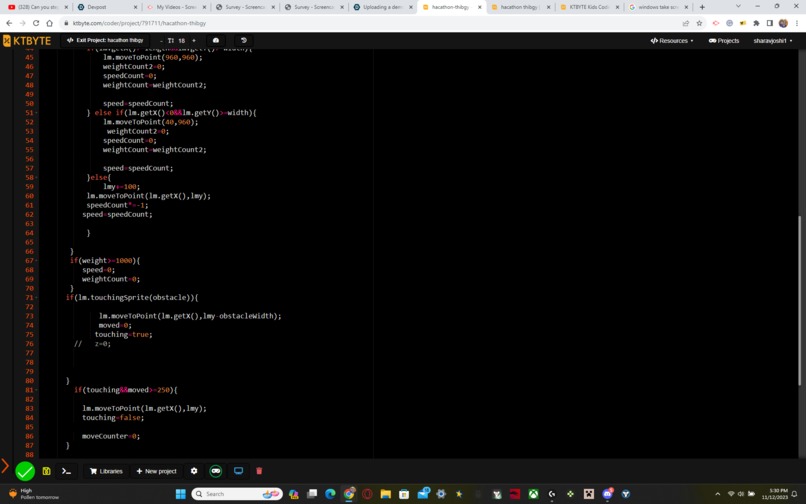806x504 pixels.
Task: Open the notification bell in taskbar
Action: [795, 494]
